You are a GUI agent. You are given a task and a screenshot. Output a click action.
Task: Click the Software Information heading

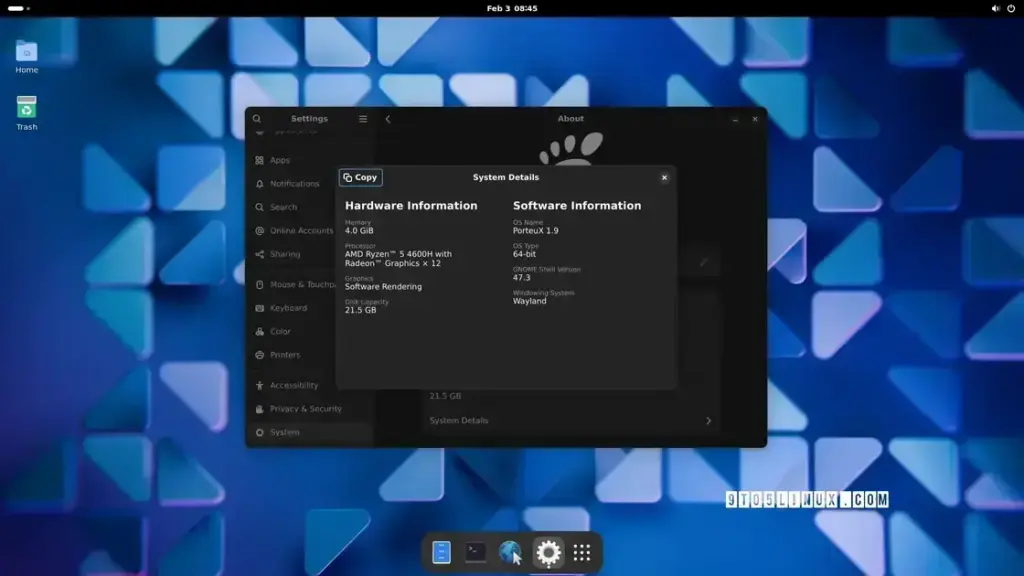[x=577, y=206]
